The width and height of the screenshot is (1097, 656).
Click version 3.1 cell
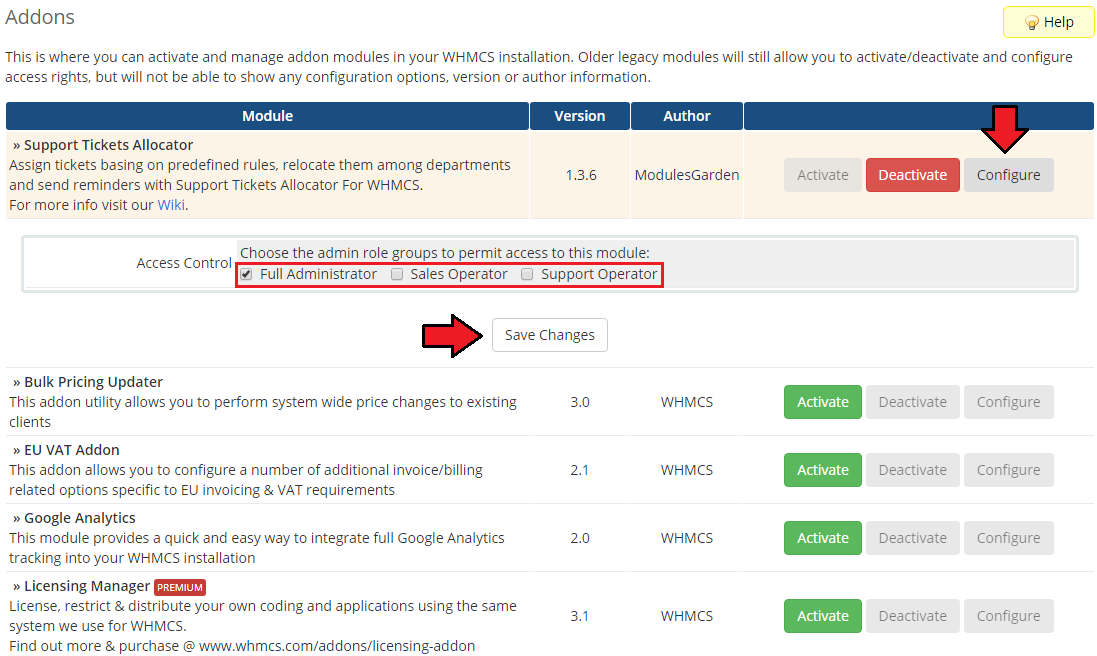coord(579,616)
